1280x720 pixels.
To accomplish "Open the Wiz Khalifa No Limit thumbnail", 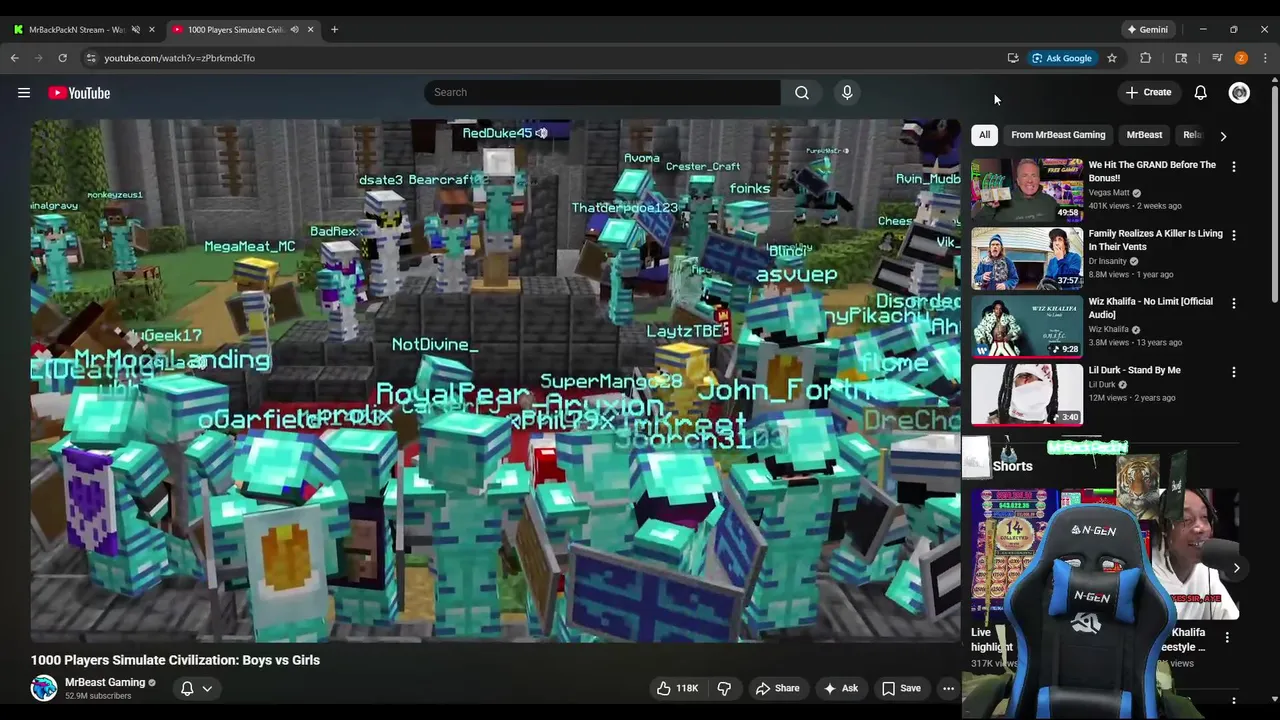I will pos(1027,326).
